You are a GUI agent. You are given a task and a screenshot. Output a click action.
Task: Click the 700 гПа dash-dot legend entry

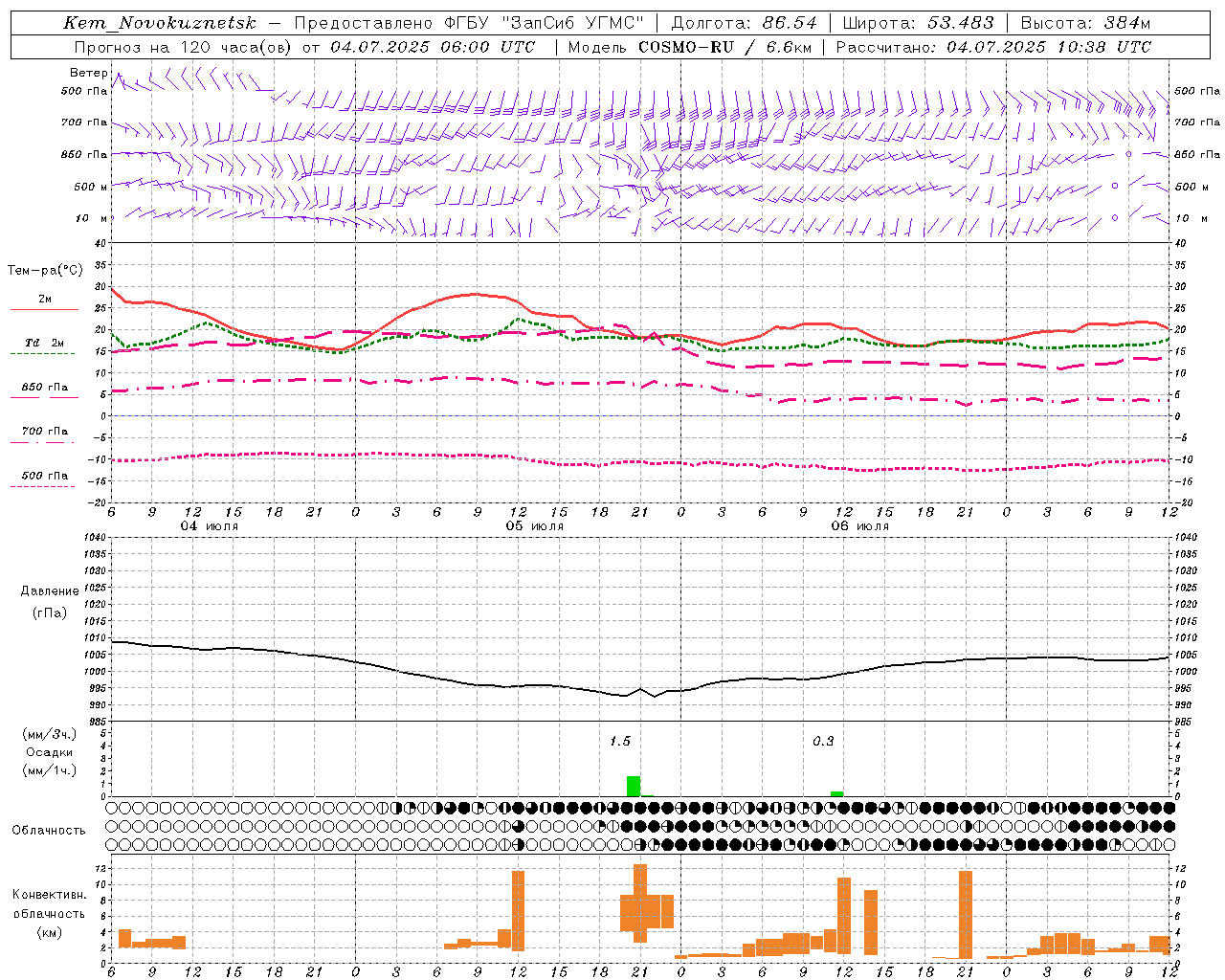pos(44,432)
